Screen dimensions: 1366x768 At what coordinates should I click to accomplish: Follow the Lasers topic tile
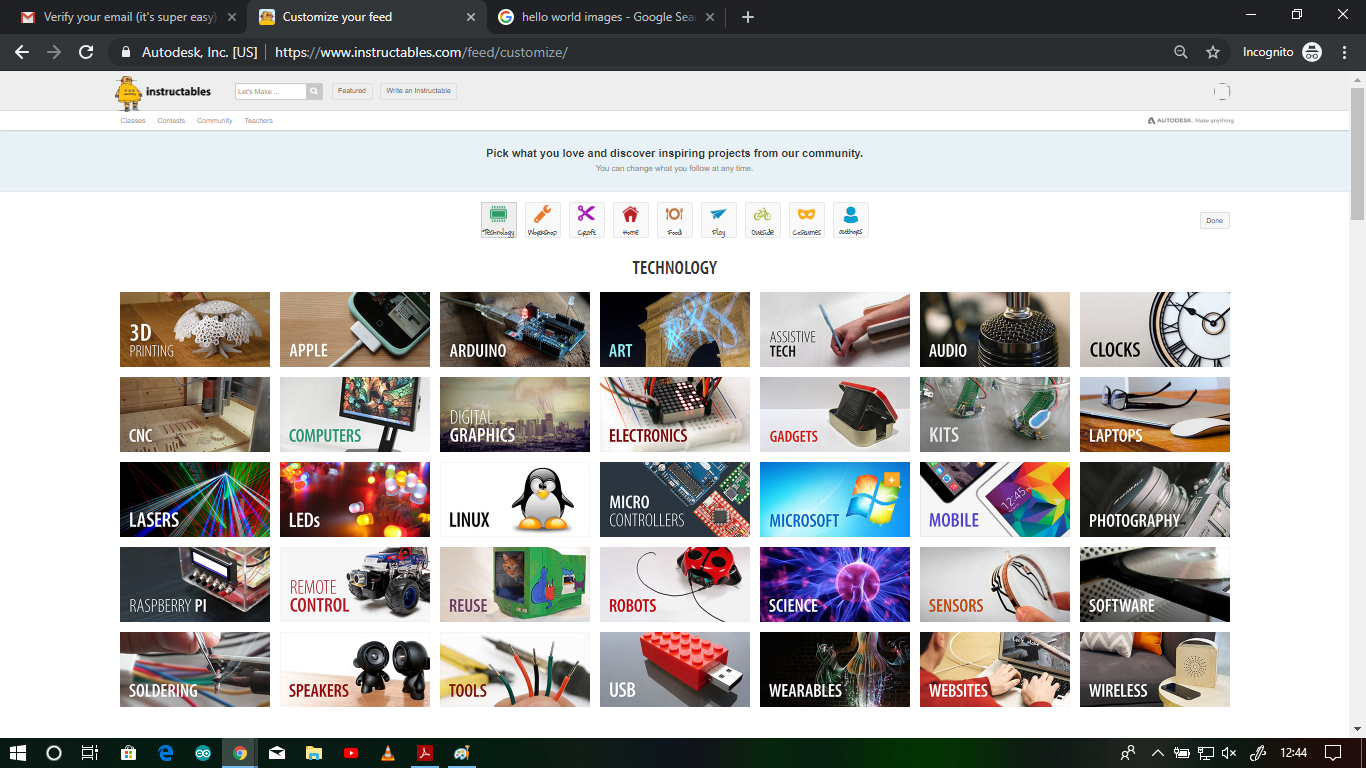195,499
